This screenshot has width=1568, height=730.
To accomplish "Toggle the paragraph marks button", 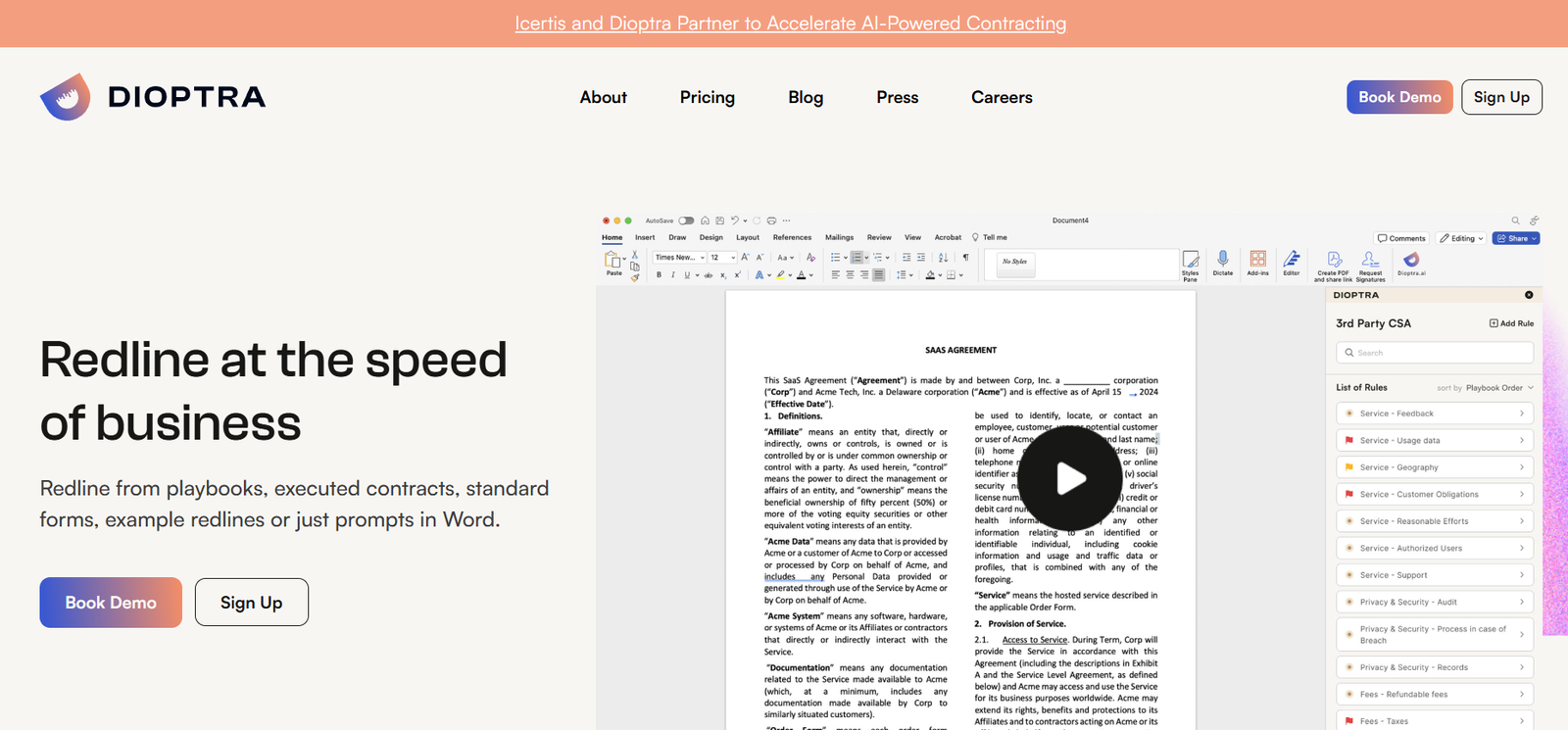I will tap(965, 258).
